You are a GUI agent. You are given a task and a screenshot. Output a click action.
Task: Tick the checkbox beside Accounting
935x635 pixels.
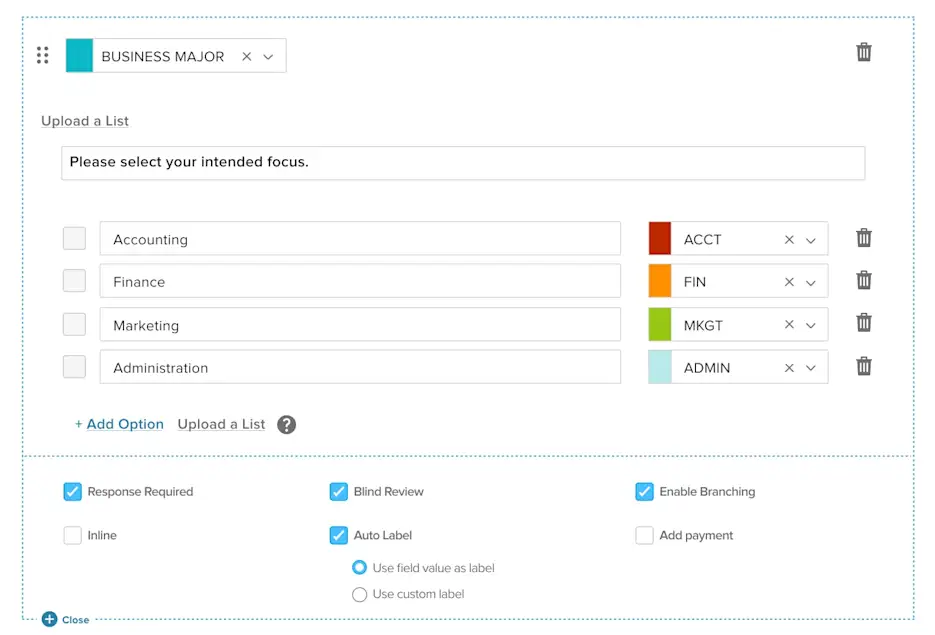(x=75, y=238)
